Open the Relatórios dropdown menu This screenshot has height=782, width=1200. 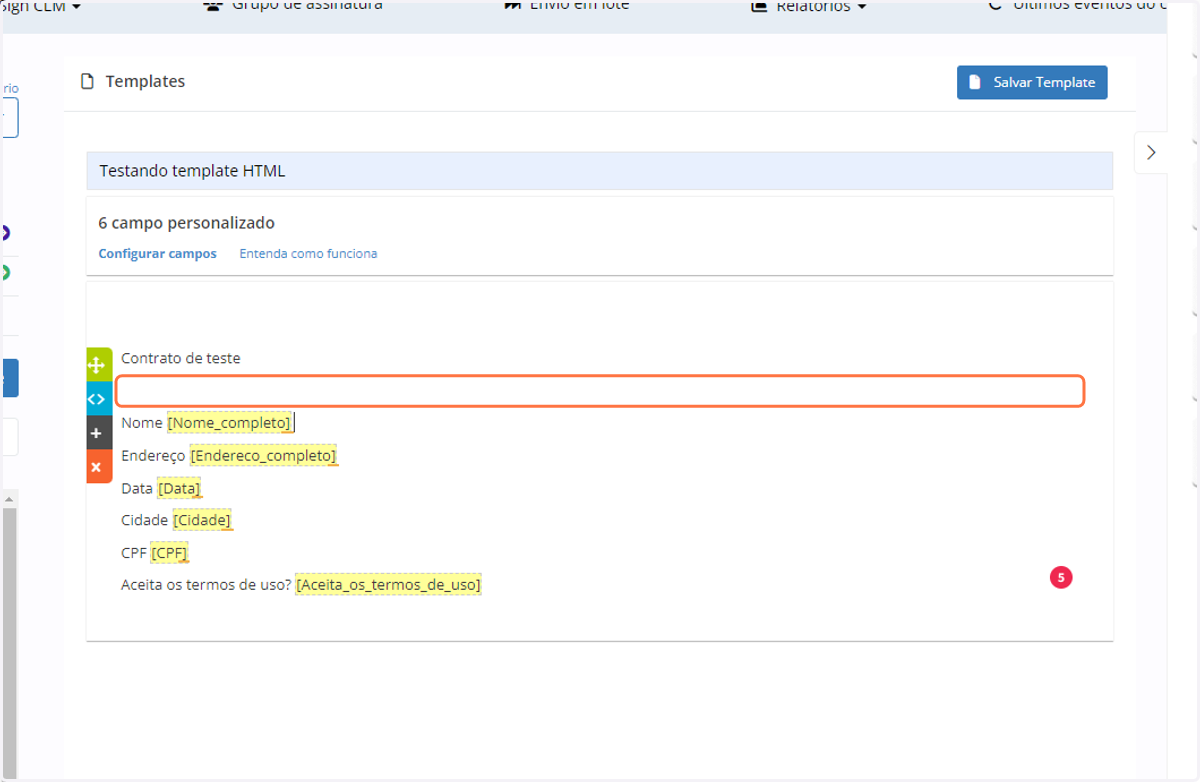809,7
